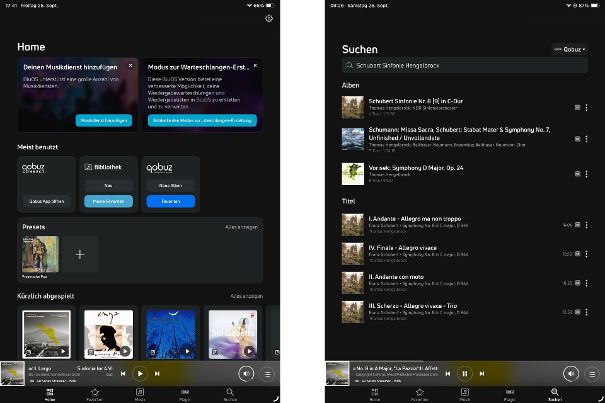Viewport: 605px width, 403px height.
Task: Click light-blue button in Bibliothek card
Action: coord(108,201)
